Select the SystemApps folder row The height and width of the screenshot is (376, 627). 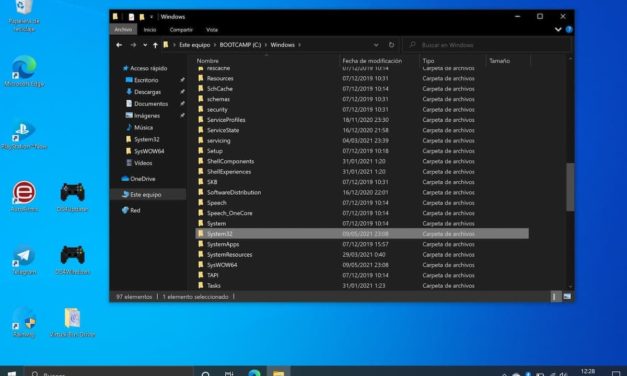(x=362, y=244)
